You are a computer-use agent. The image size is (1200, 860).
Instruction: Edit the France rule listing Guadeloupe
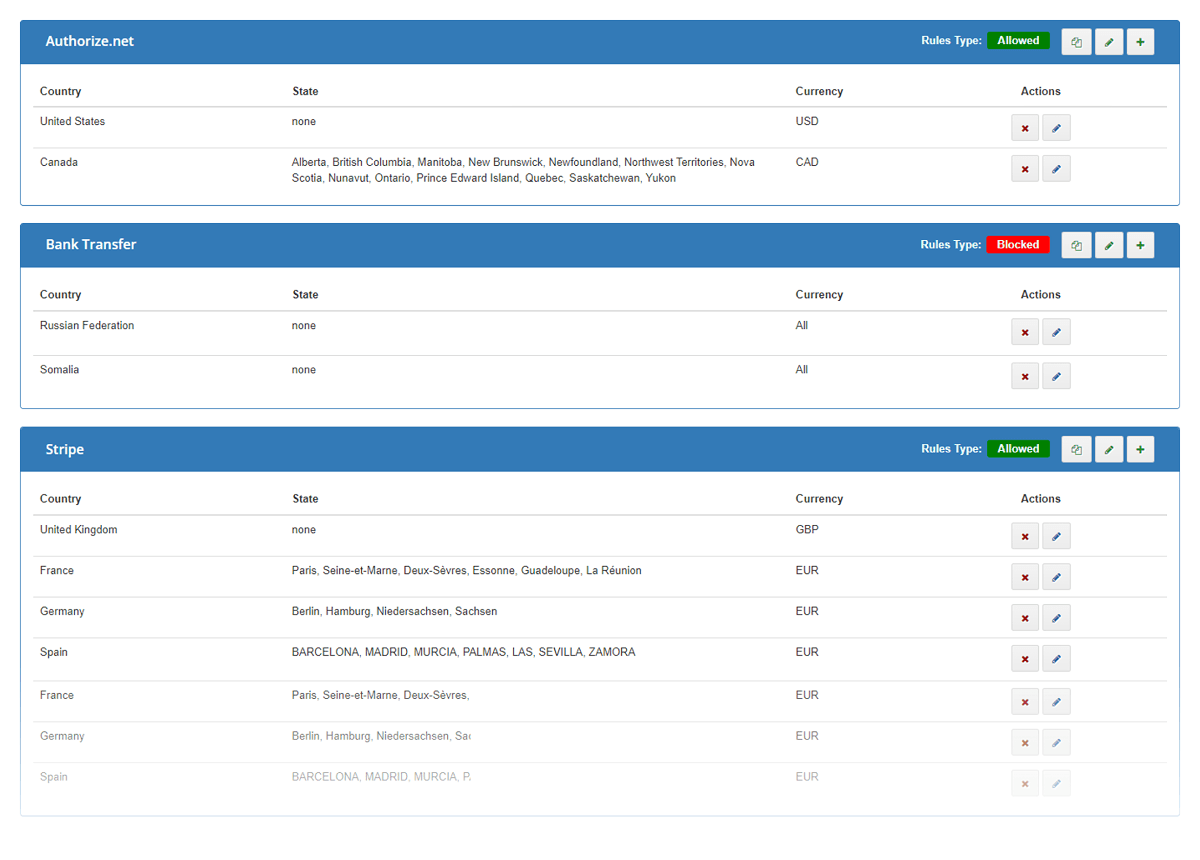click(x=1056, y=577)
